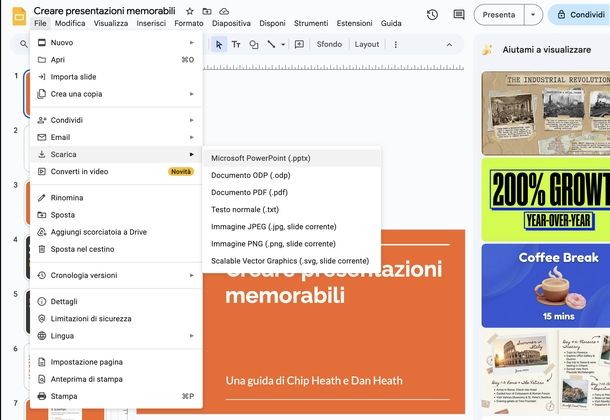The width and height of the screenshot is (610, 420).
Task: Click the Presenta button
Action: point(499,15)
